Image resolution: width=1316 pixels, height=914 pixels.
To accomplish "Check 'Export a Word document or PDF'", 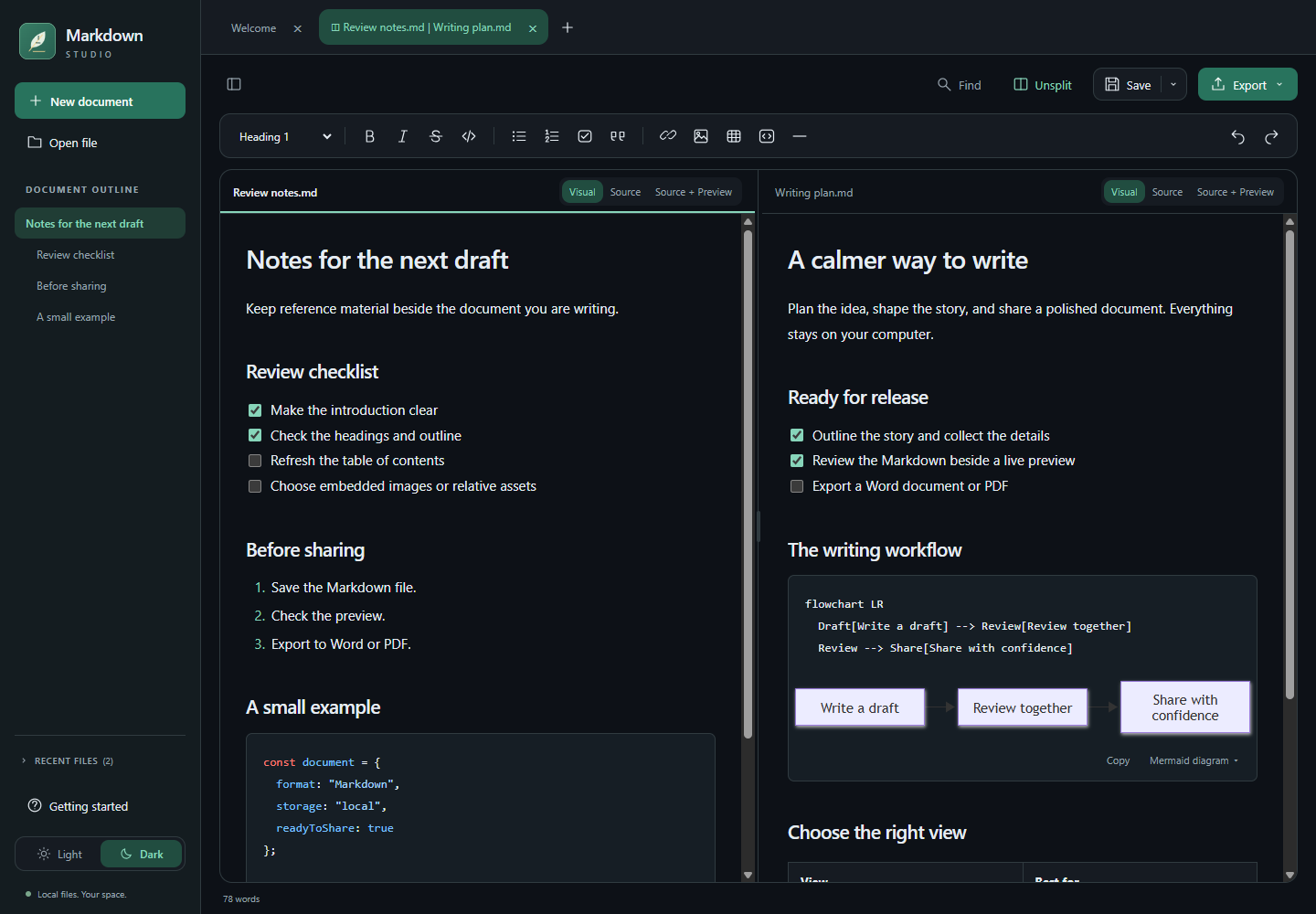I will [797, 486].
